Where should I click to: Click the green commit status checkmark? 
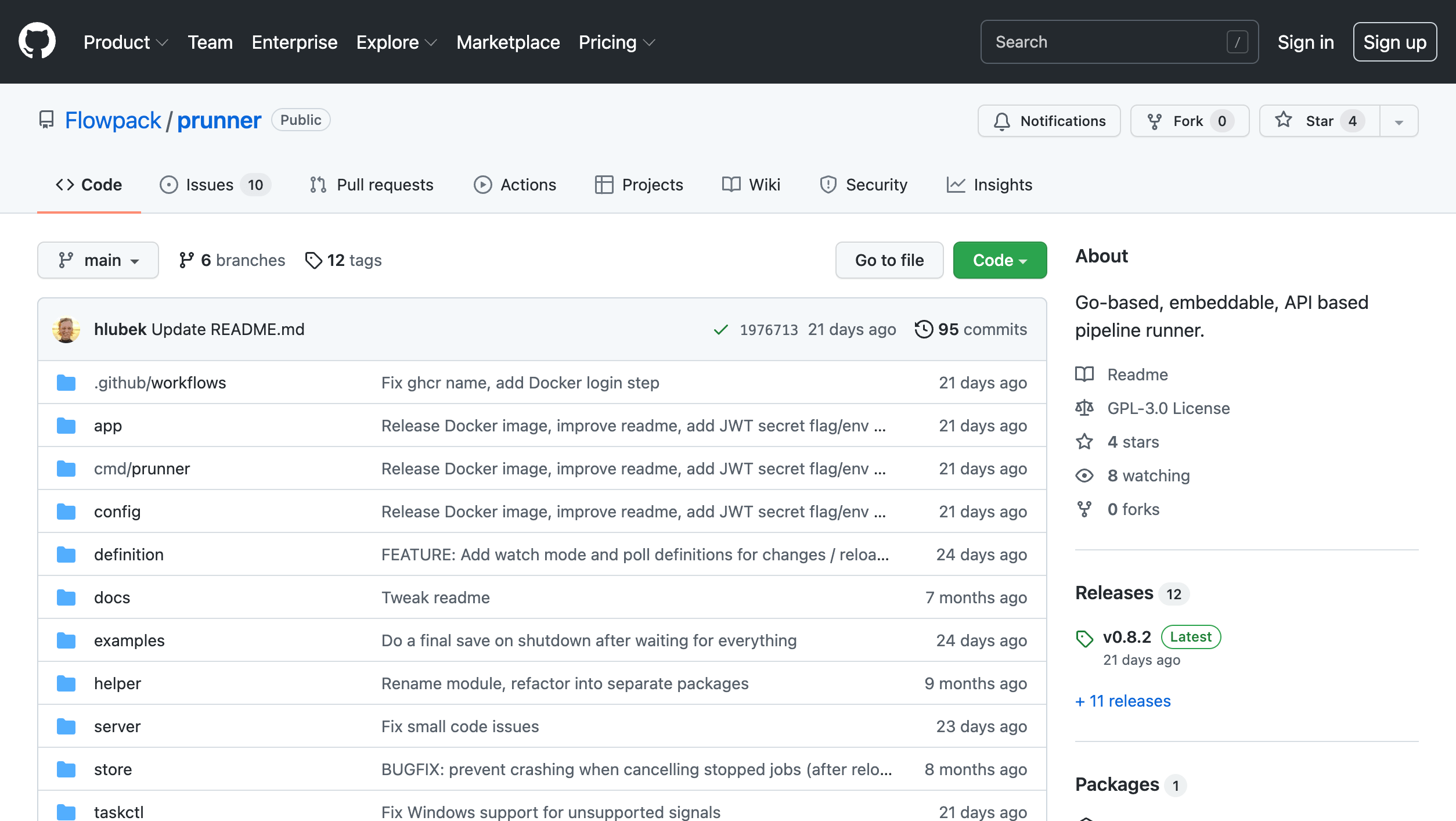(720, 330)
